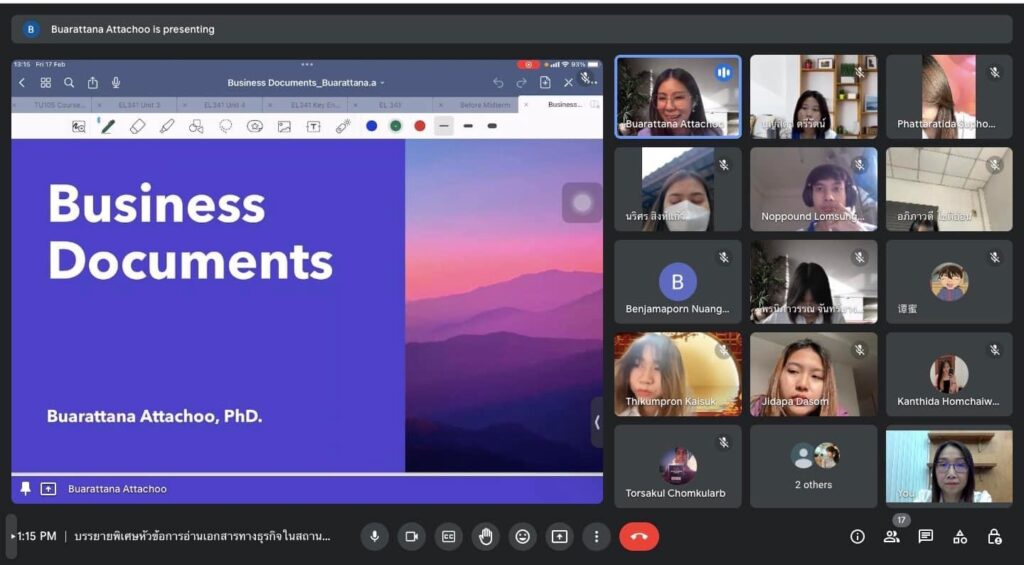This screenshot has width=1024, height=565.
Task: Expand the side panel arrow on presentation
Action: (597, 421)
